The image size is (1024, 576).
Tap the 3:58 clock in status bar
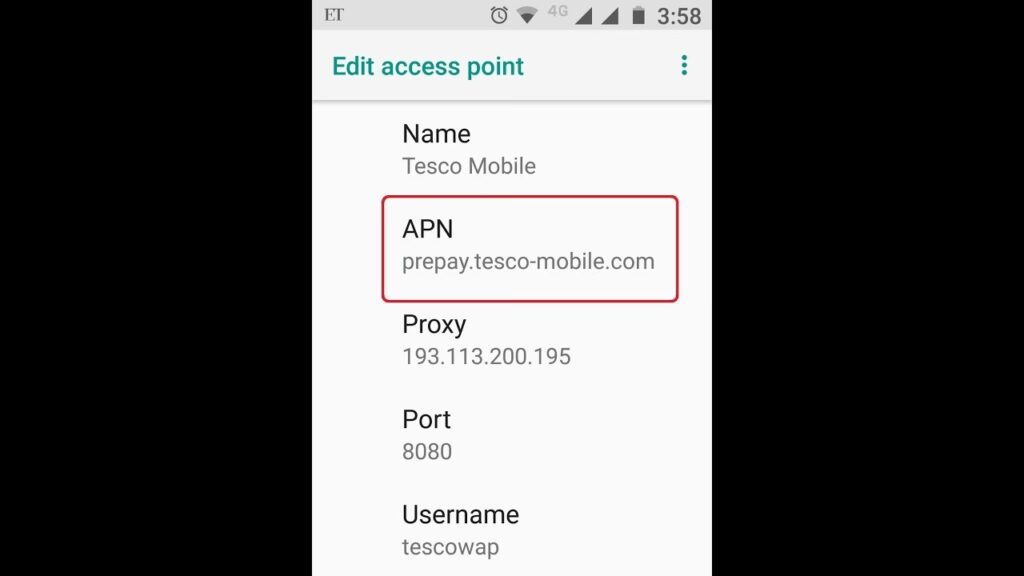[679, 16]
